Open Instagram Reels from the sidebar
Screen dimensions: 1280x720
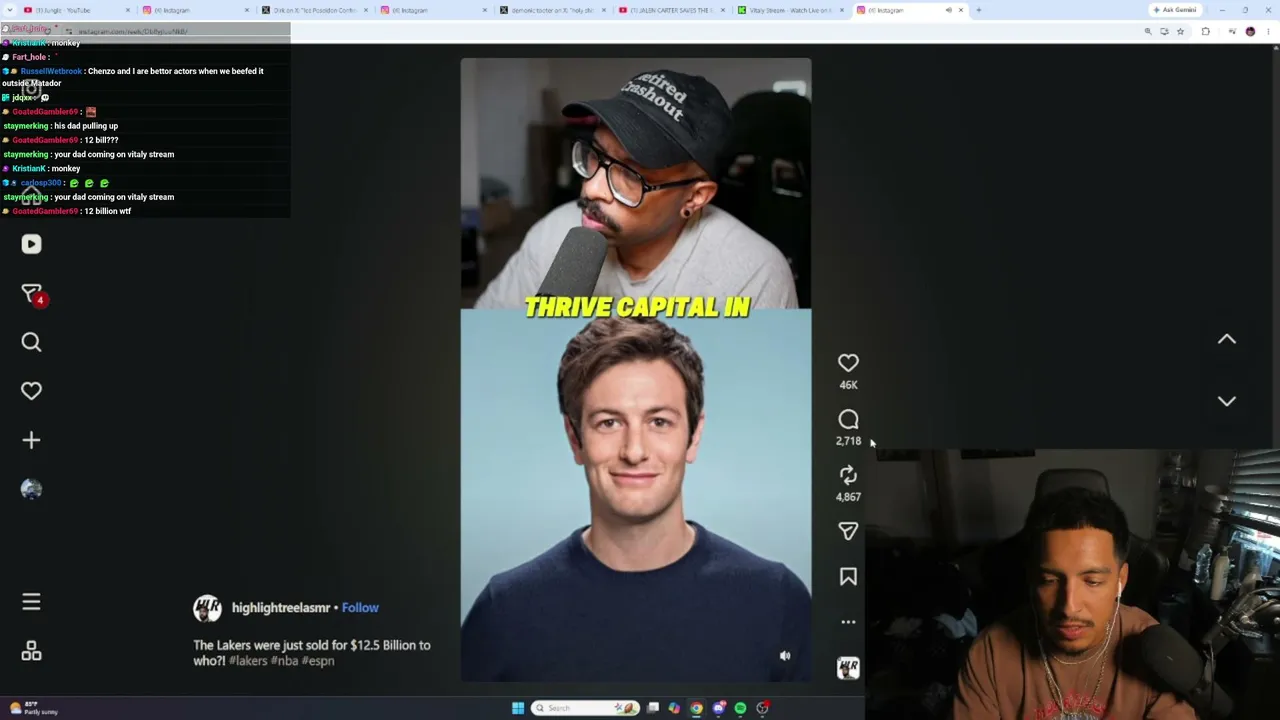pyautogui.click(x=31, y=244)
